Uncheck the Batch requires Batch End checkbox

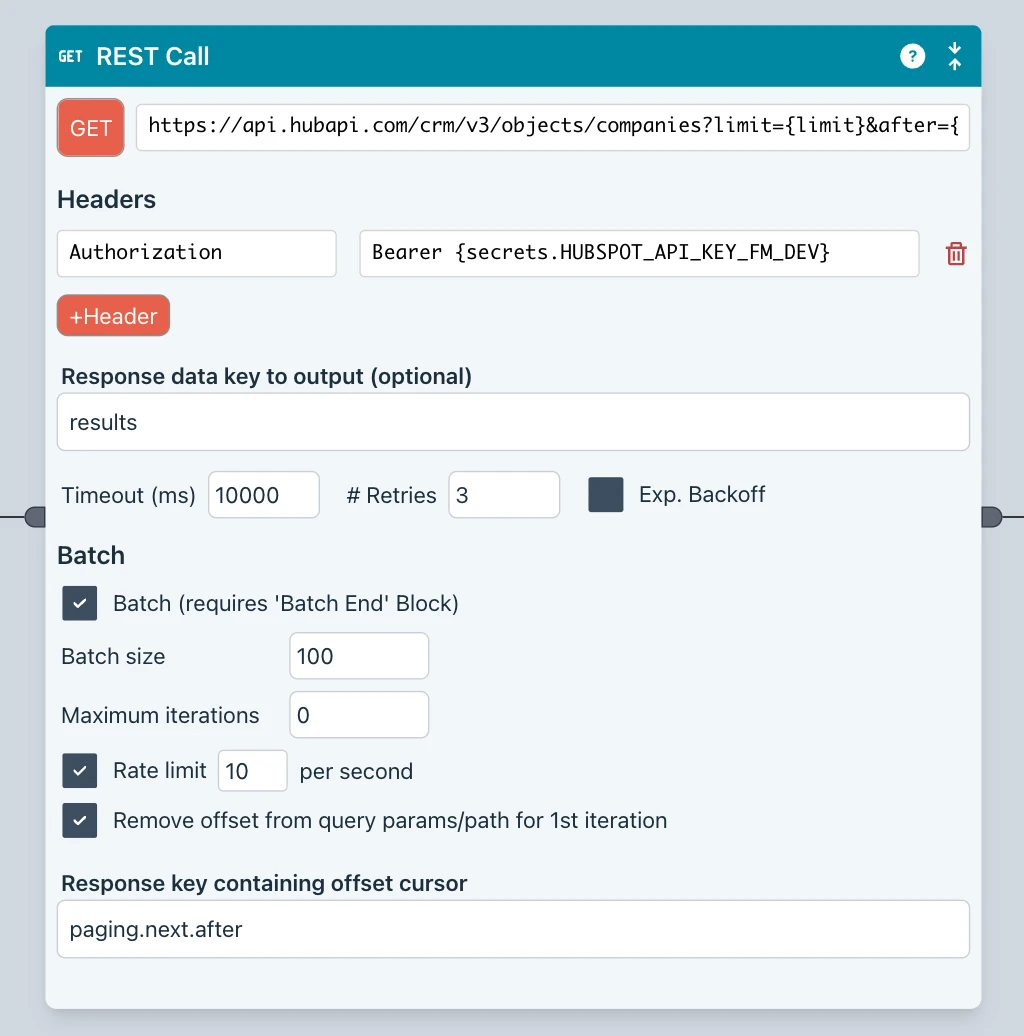(x=80, y=604)
